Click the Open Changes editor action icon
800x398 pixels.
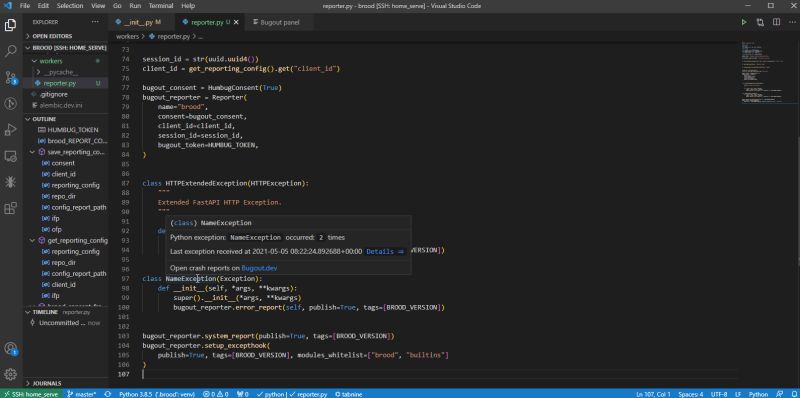pos(760,22)
